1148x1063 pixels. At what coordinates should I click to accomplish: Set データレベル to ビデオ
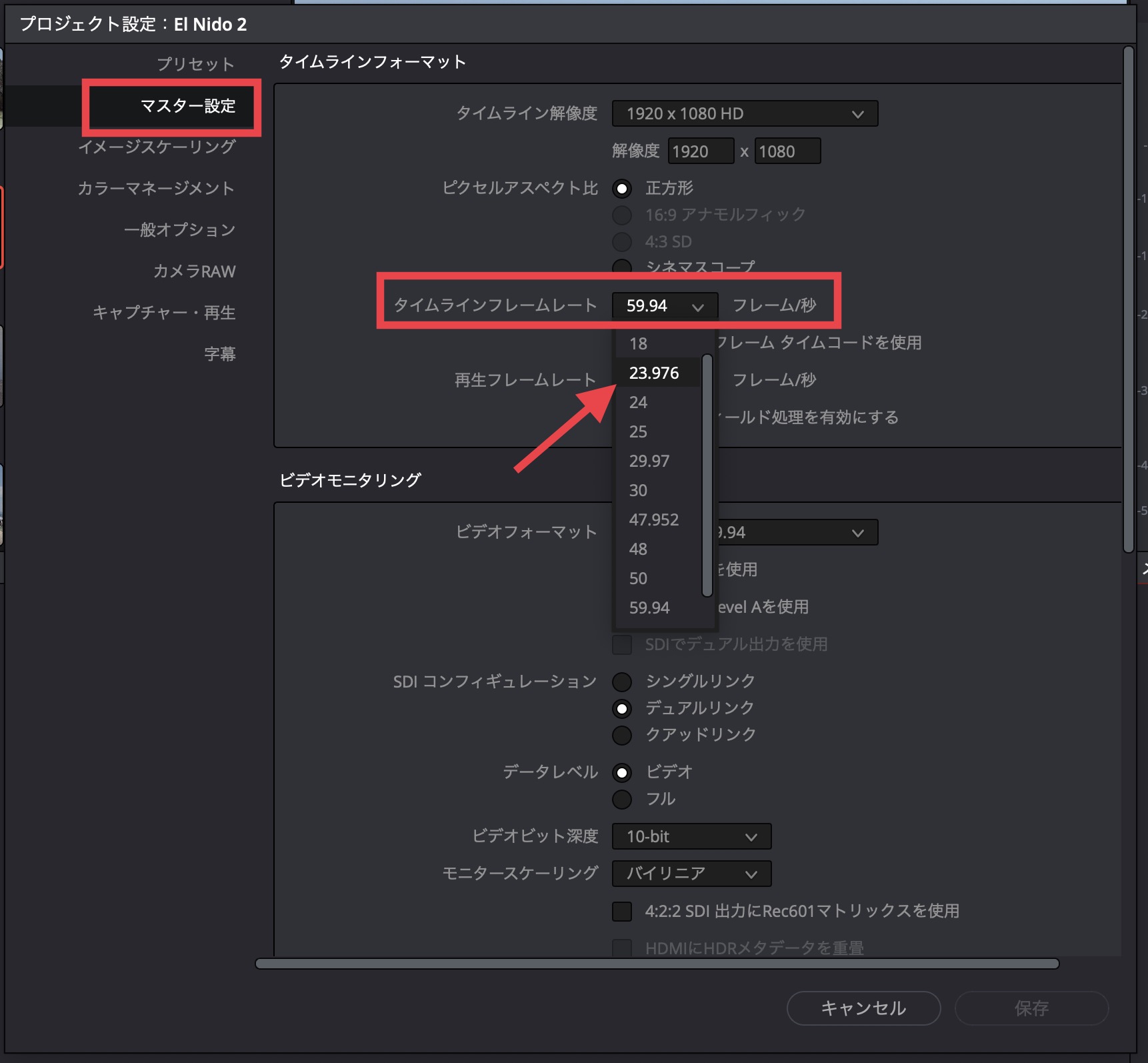[622, 773]
